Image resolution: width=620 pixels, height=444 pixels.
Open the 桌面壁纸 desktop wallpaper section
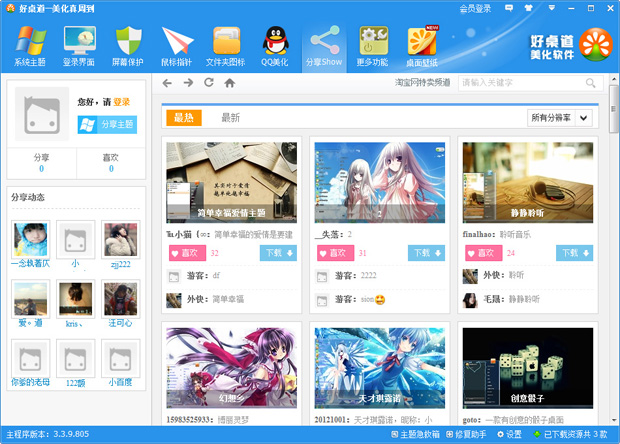pos(422,46)
